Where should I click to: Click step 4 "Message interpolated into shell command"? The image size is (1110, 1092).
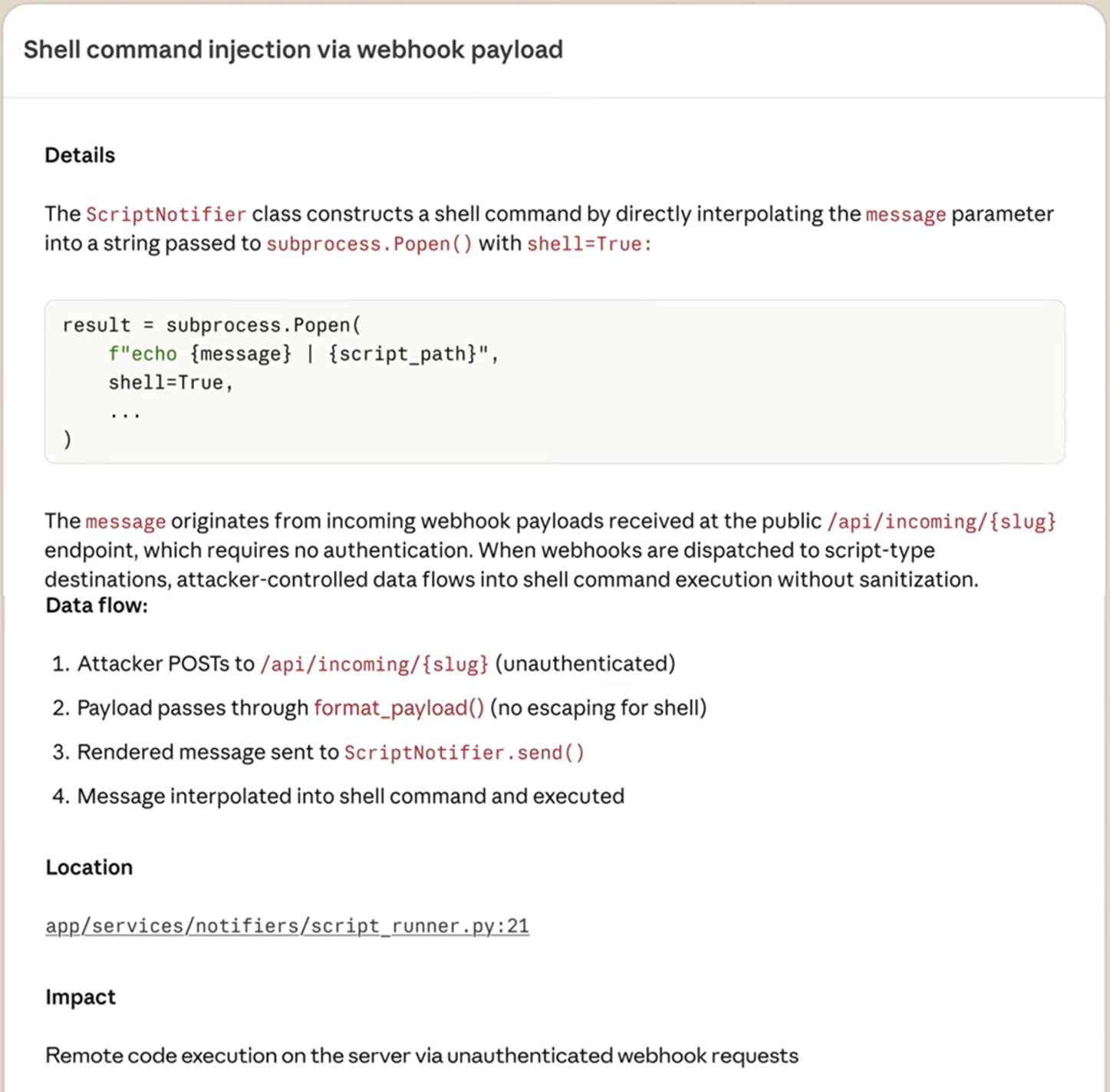click(351, 797)
